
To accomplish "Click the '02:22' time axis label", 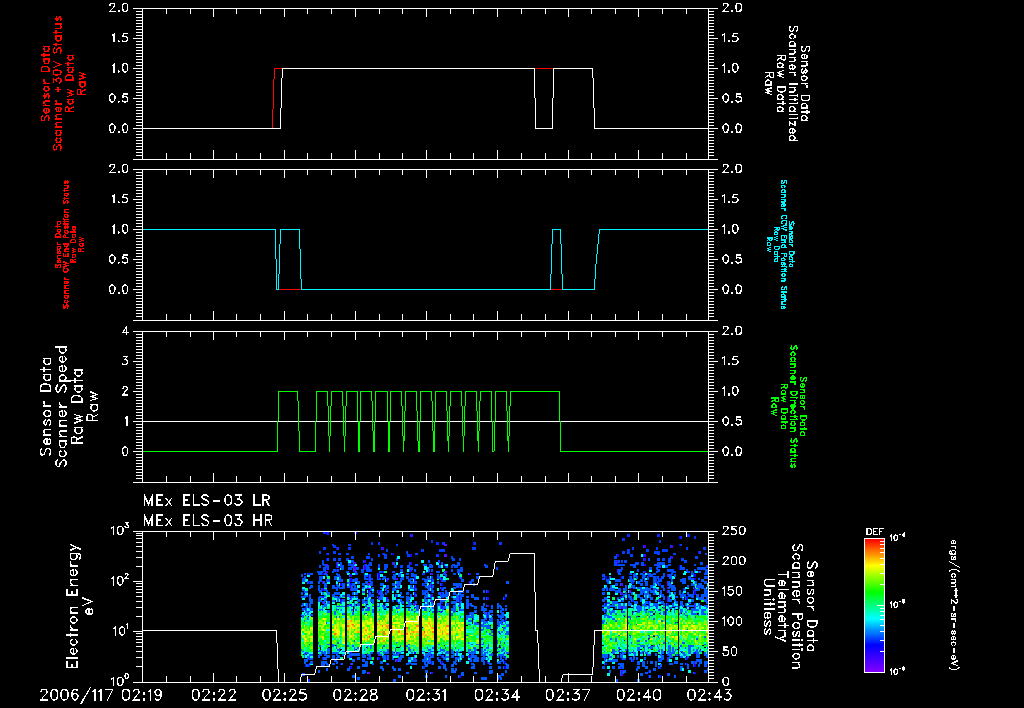I will [x=213, y=695].
